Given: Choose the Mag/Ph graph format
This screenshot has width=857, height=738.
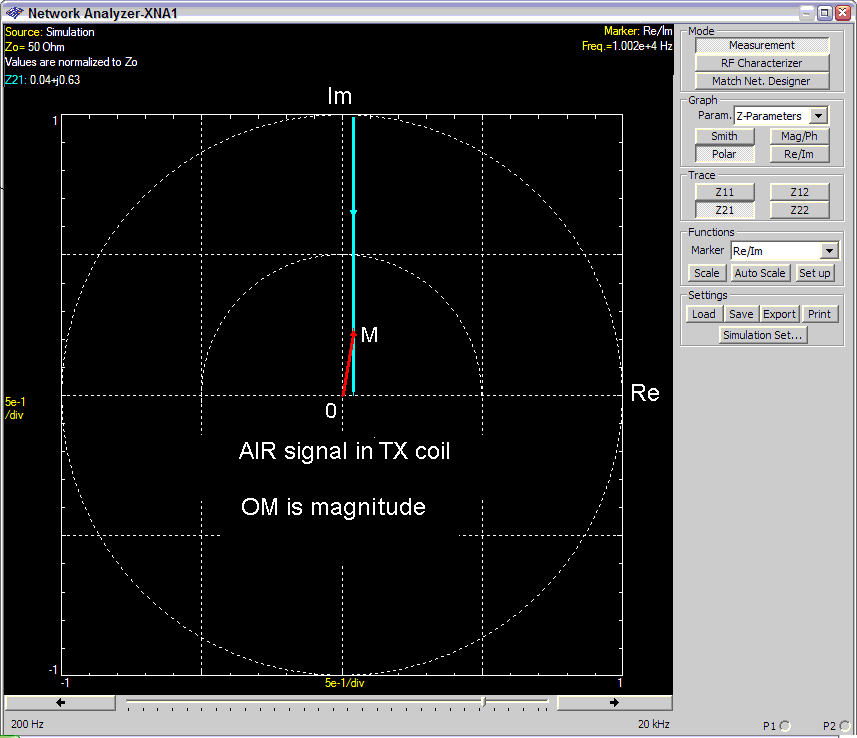Looking at the screenshot, I should (x=799, y=136).
